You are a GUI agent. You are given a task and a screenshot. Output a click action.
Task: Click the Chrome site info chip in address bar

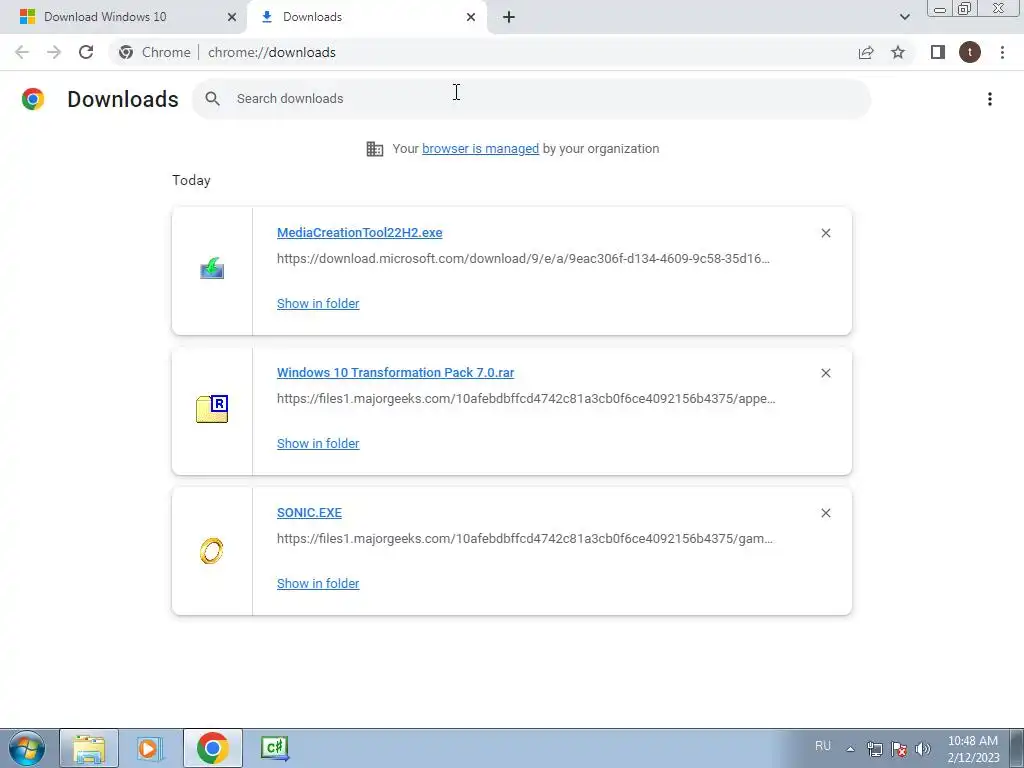(155, 52)
